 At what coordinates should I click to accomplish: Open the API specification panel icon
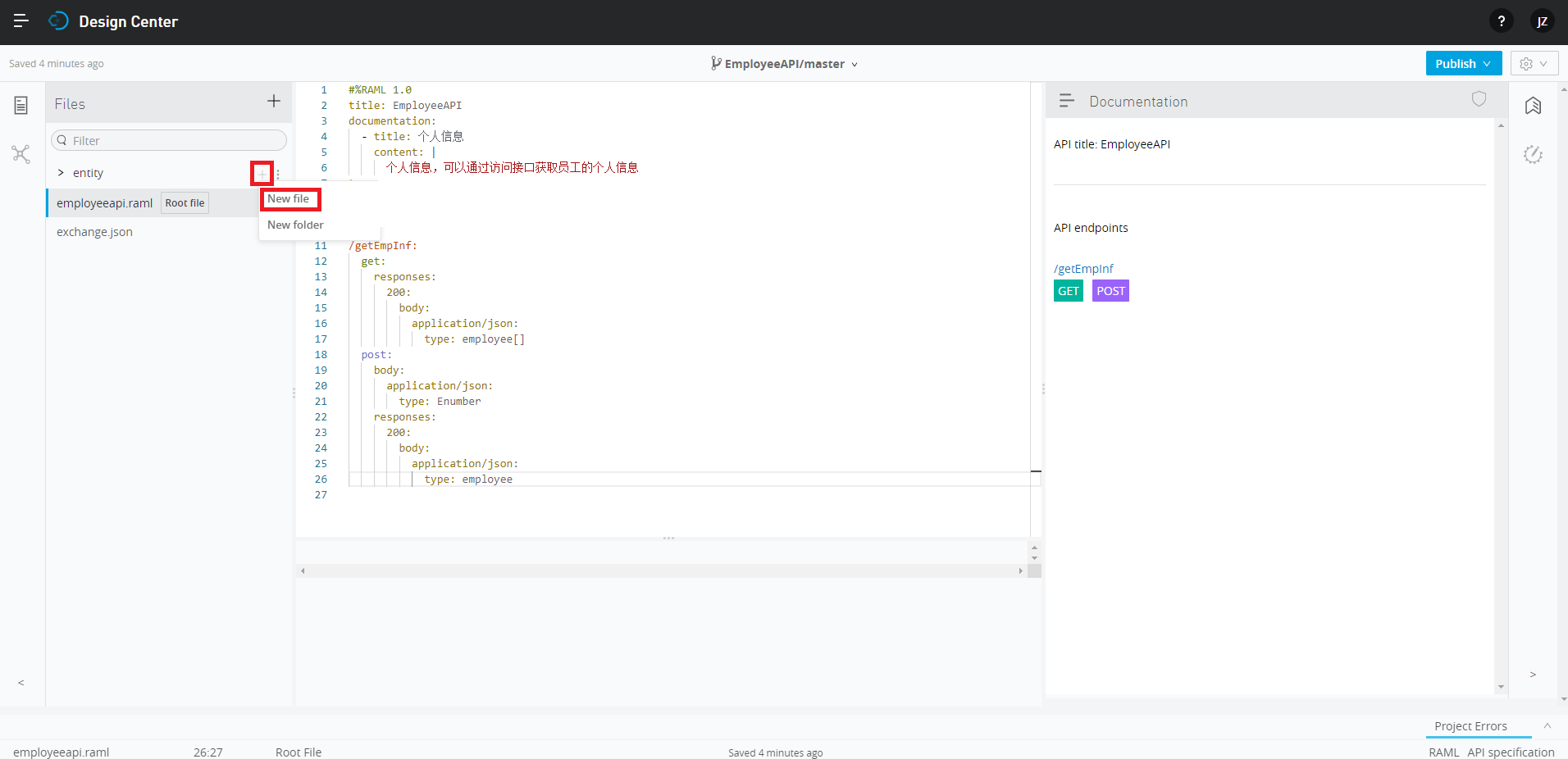21,105
